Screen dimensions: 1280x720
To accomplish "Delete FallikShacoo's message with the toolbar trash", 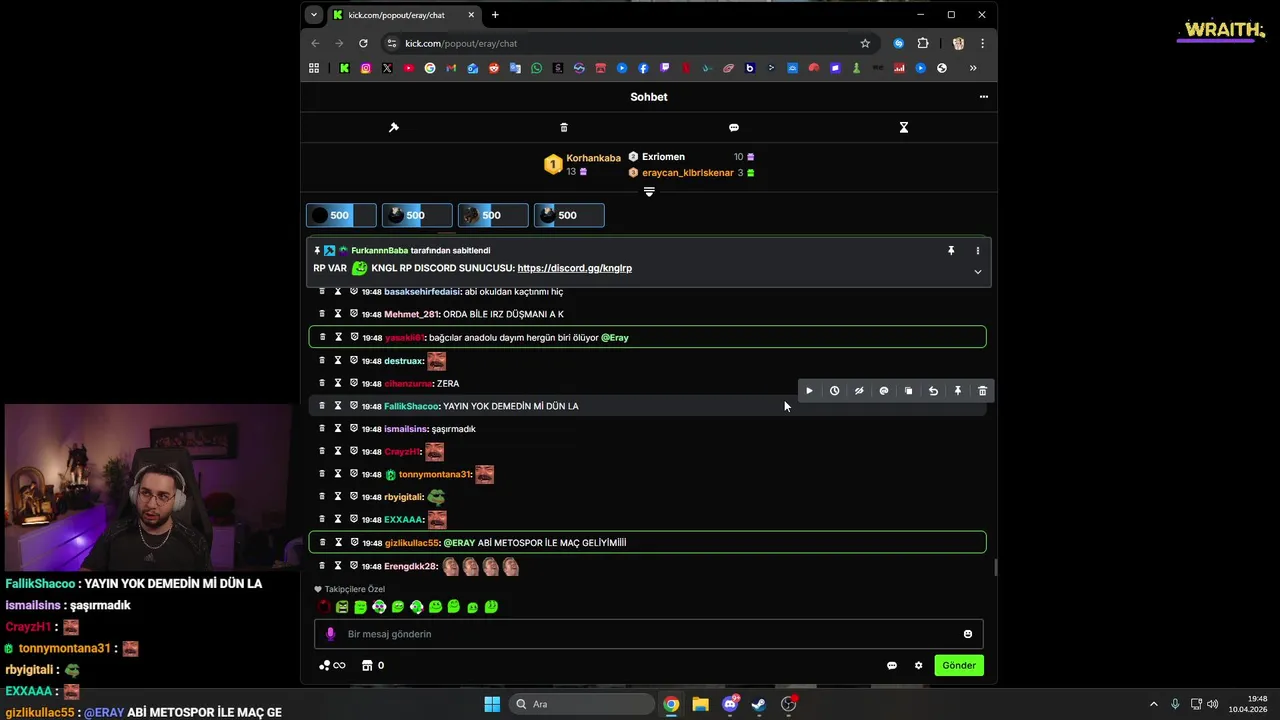I will click(983, 391).
